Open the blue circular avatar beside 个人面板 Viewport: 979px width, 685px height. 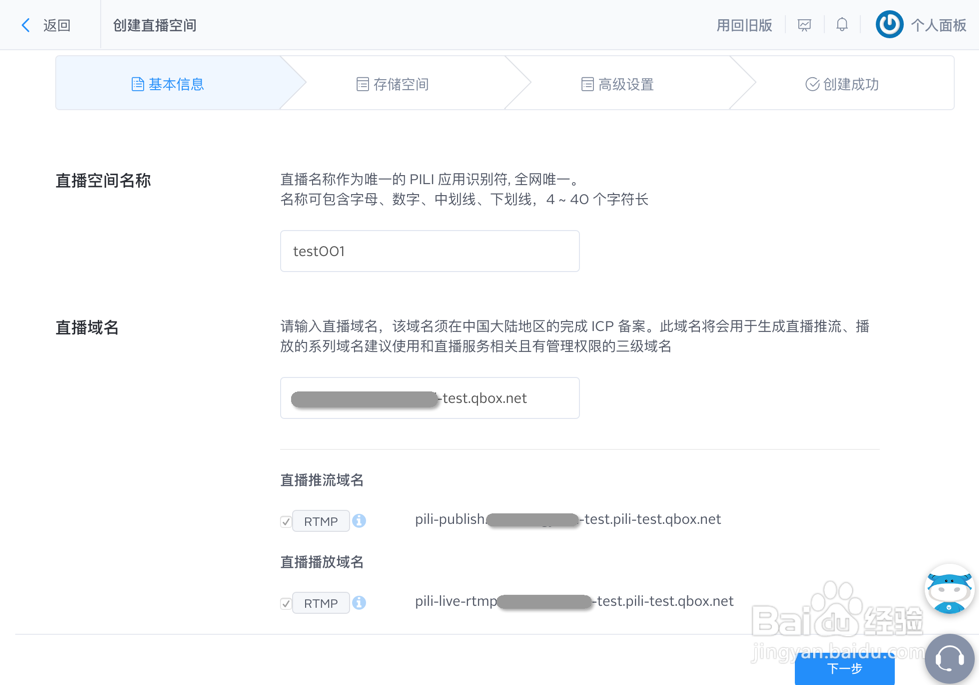pos(888,24)
